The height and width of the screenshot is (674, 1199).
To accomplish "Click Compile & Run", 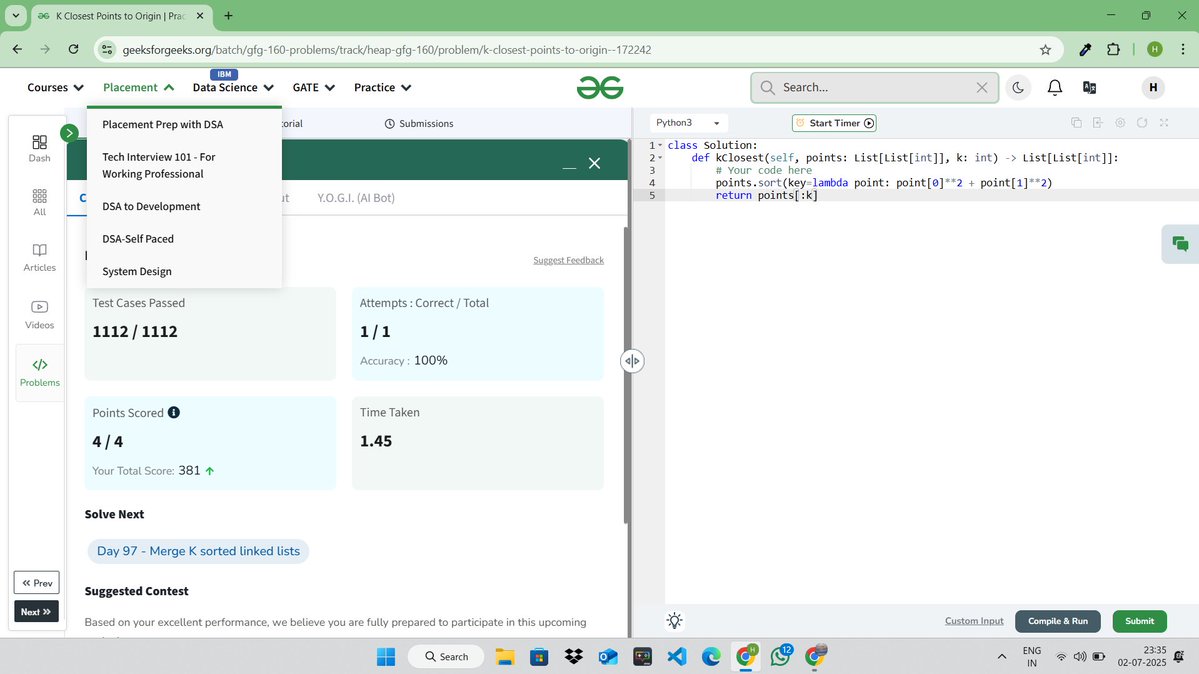I will coord(1058,621).
